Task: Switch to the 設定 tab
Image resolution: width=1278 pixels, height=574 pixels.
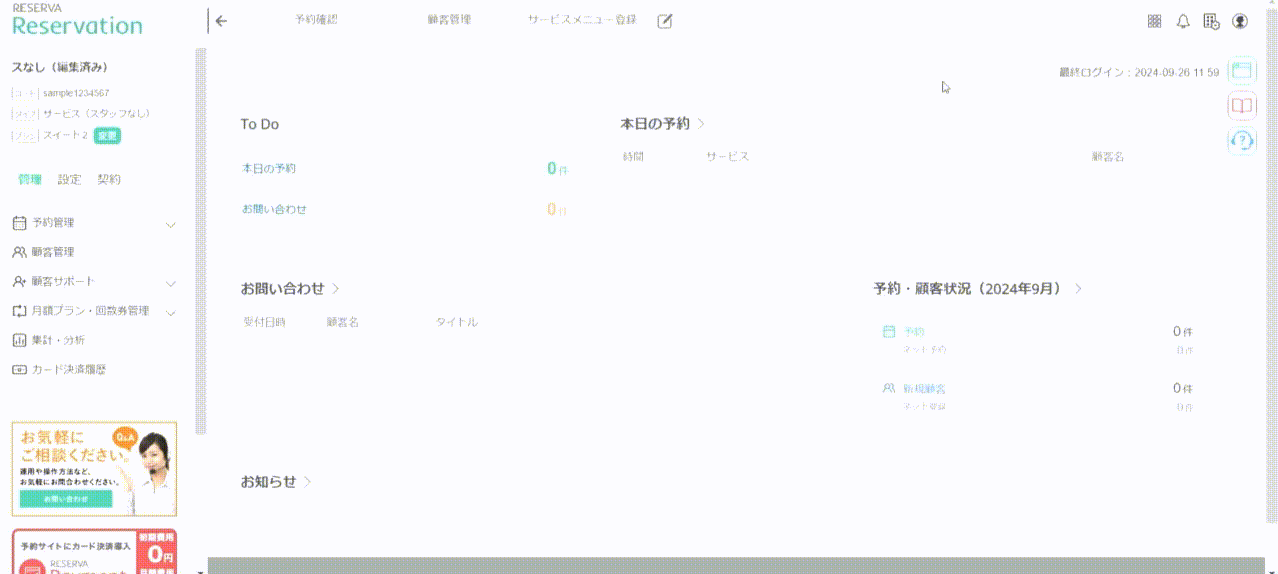Action: (69, 180)
